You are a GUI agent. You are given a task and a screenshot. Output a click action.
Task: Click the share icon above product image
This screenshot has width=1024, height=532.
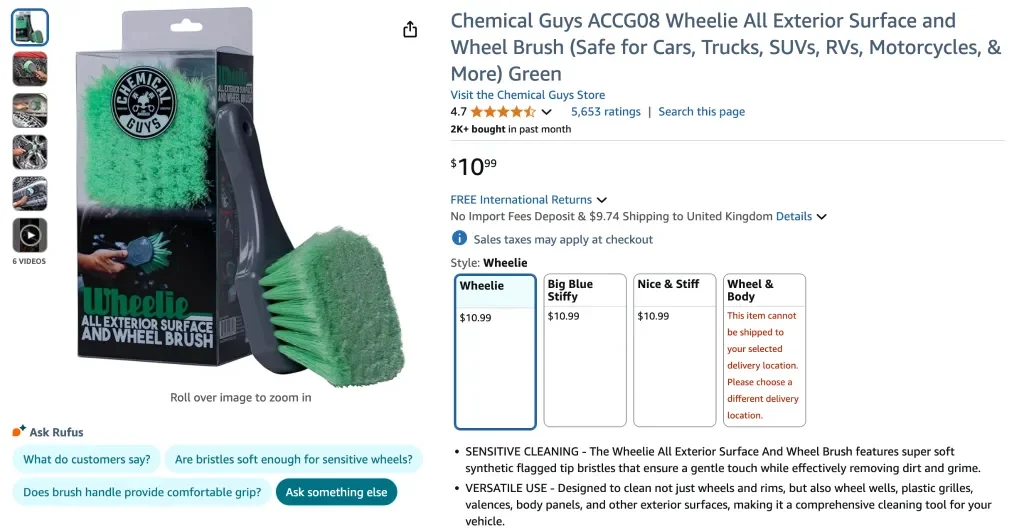(x=410, y=30)
